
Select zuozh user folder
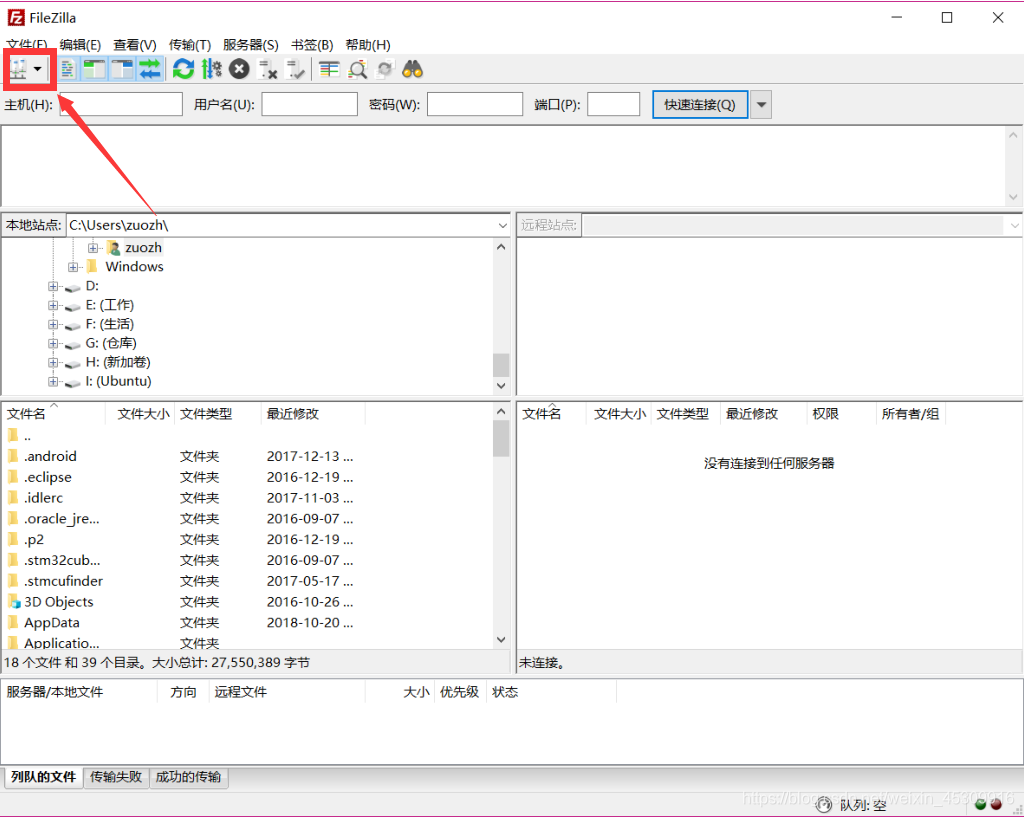click(x=143, y=248)
